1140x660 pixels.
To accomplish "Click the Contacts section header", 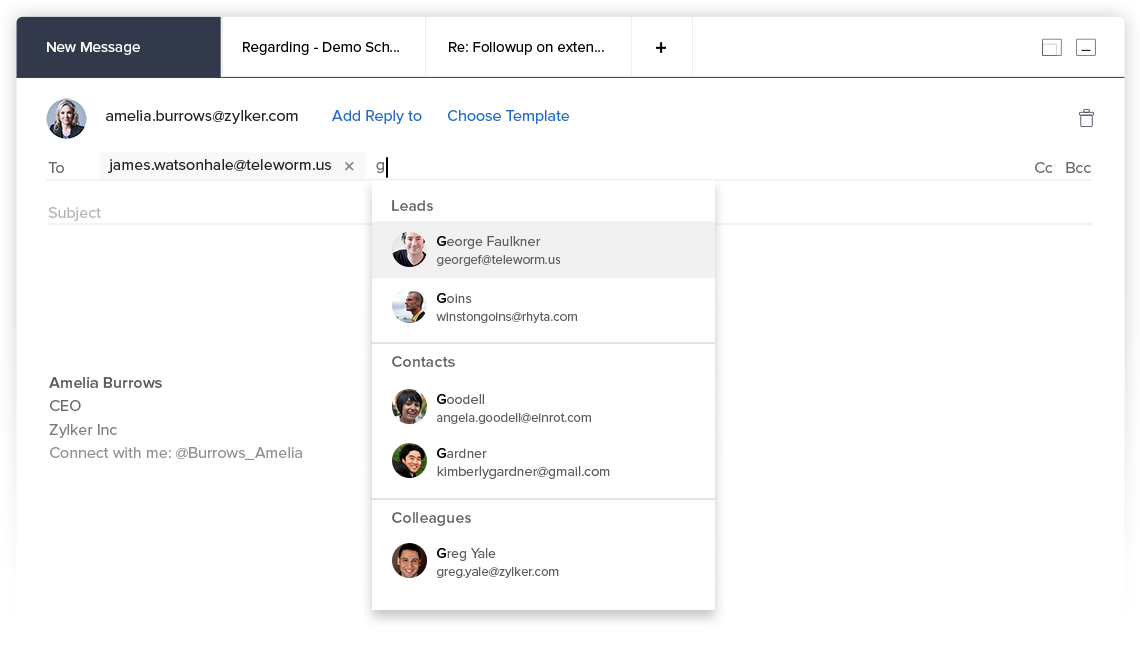I will pyautogui.click(x=423, y=362).
